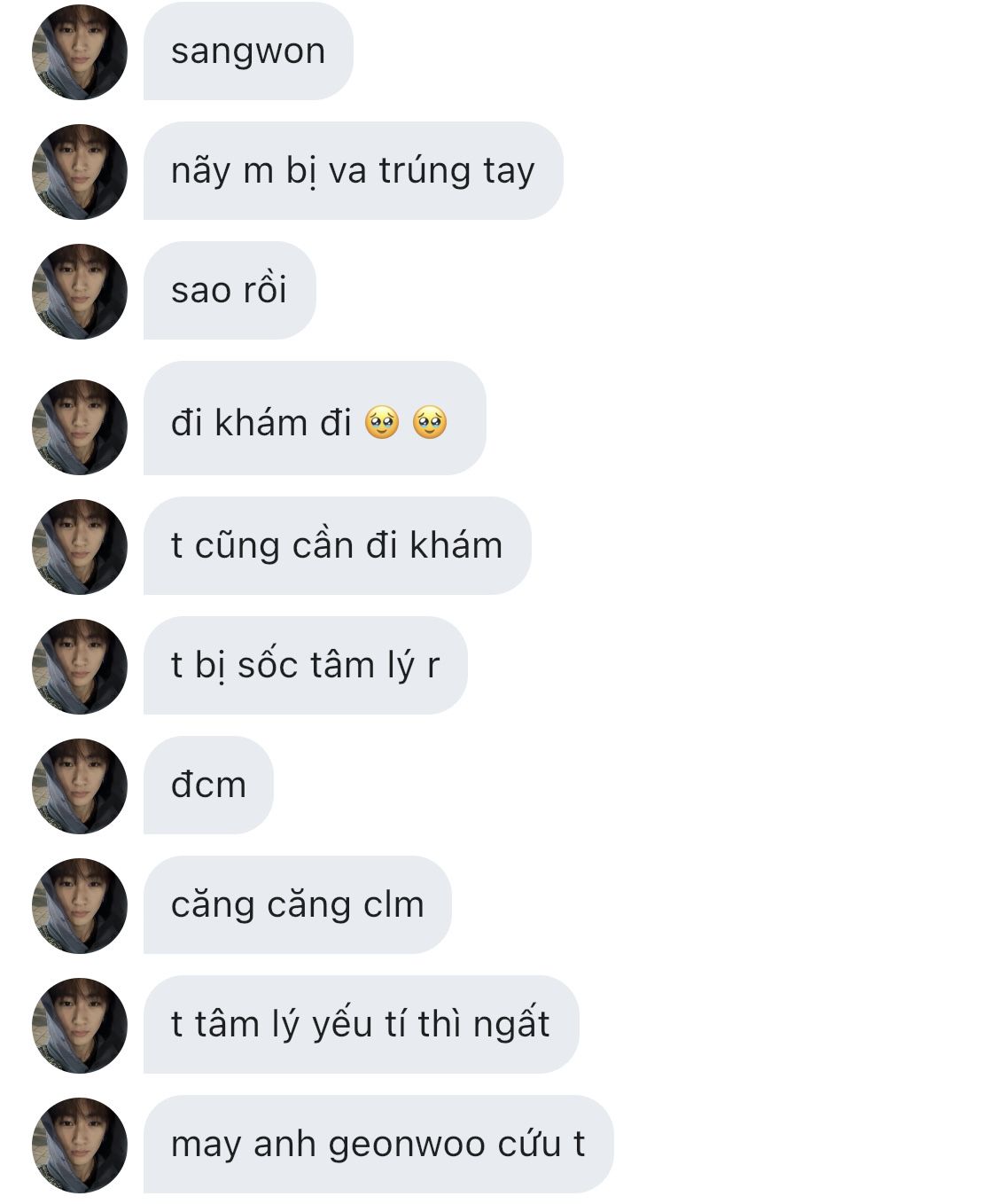Image resolution: width=997 pixels, height=1204 pixels.
Task: Click avatar beside the 'đcm' message
Action: click(x=80, y=786)
